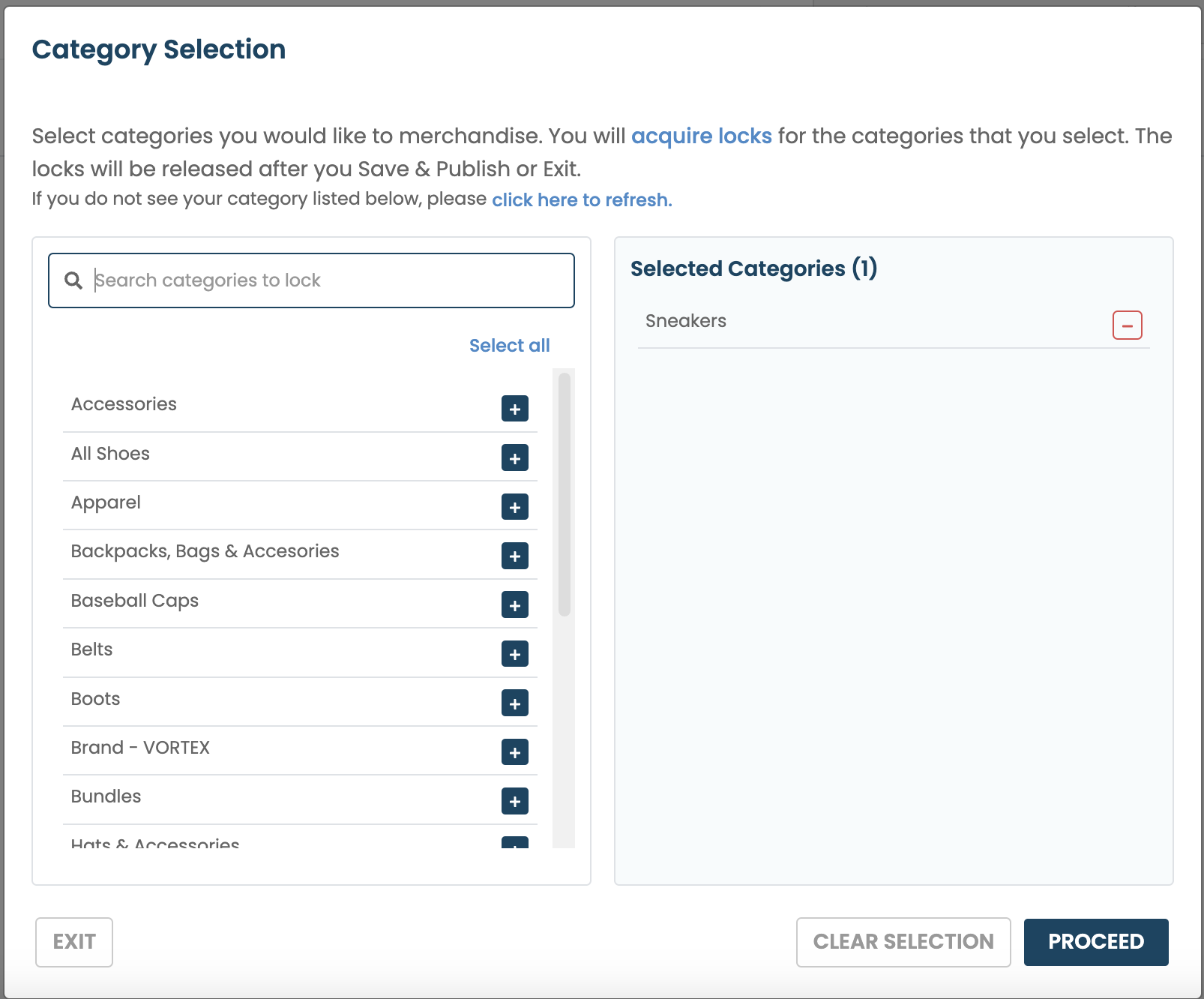The height and width of the screenshot is (999, 1204).
Task: Add the Baseball Caps category
Action: click(514, 605)
